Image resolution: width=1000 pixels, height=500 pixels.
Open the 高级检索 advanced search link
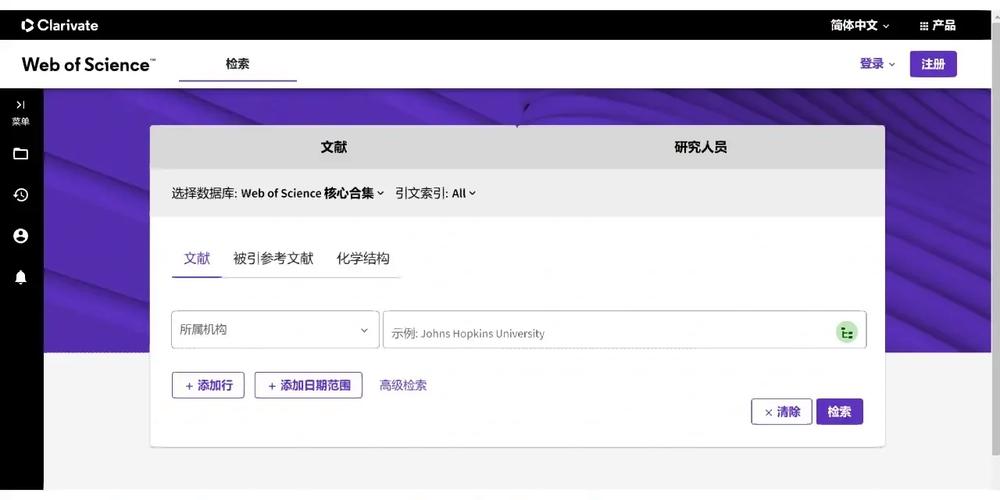(403, 385)
